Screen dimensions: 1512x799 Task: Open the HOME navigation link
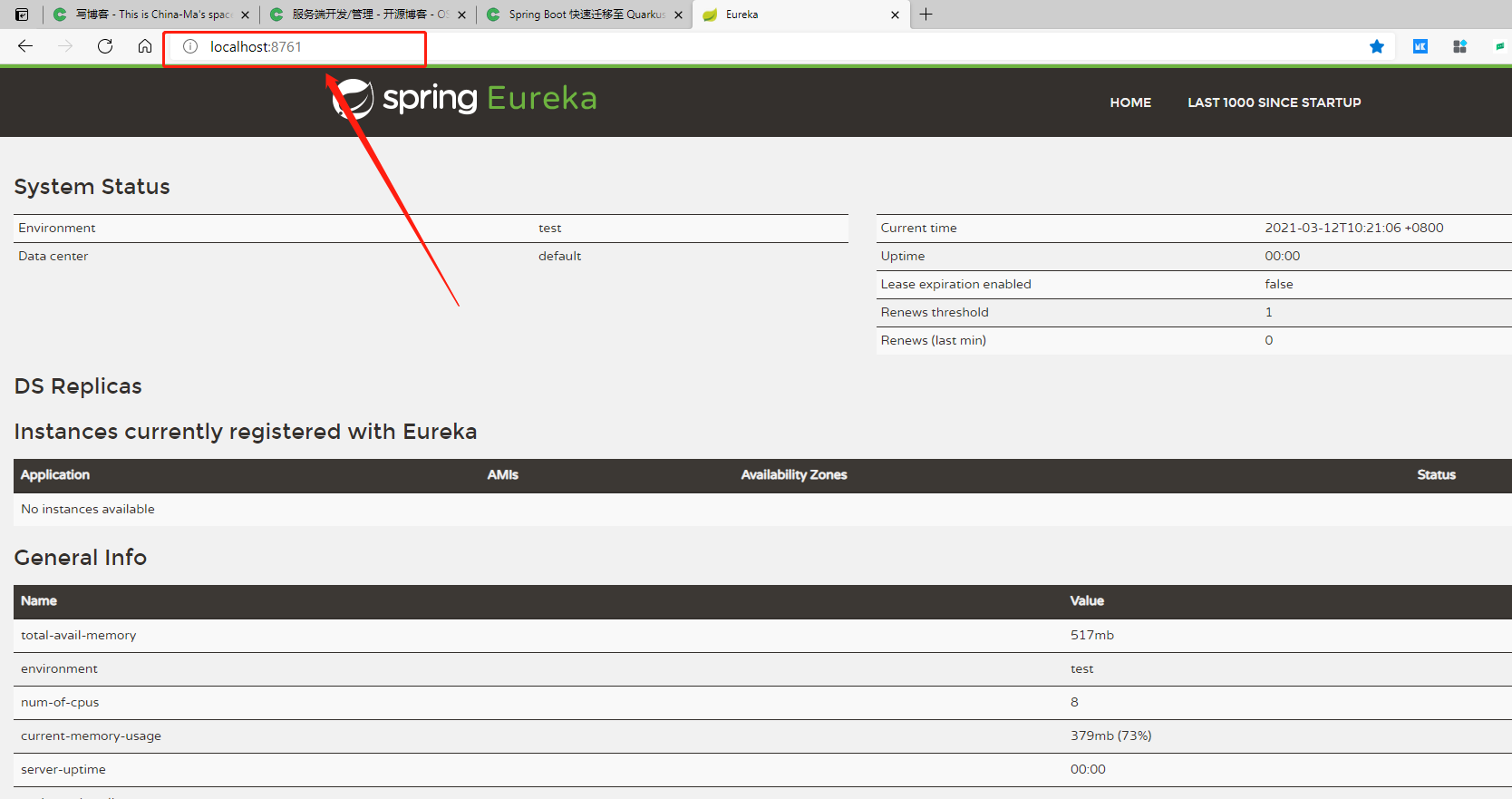point(1130,102)
